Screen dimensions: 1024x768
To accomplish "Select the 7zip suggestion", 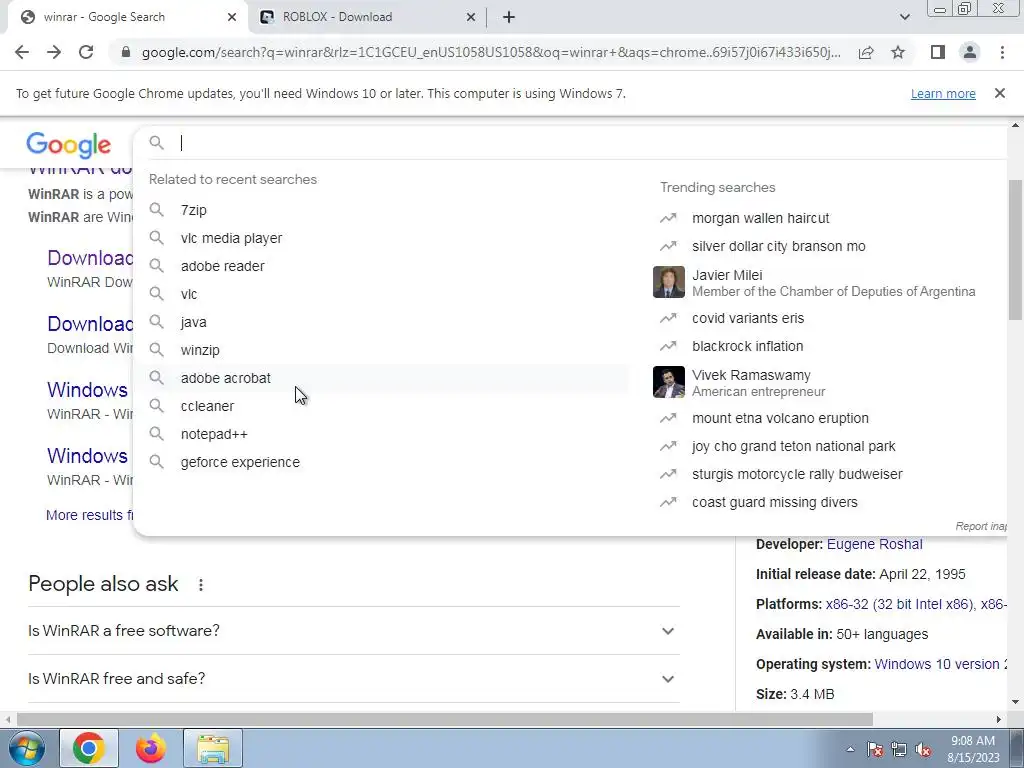I will pos(381,210).
